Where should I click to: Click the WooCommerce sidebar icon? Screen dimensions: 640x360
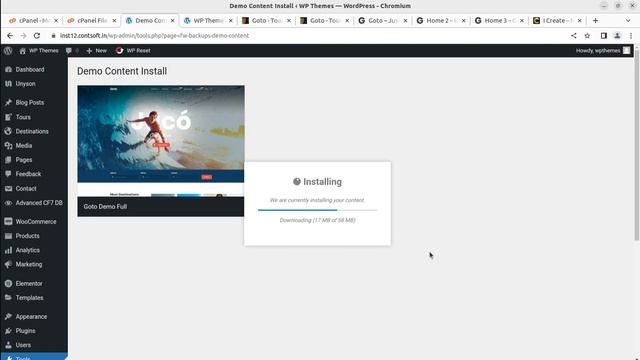pos(8,222)
